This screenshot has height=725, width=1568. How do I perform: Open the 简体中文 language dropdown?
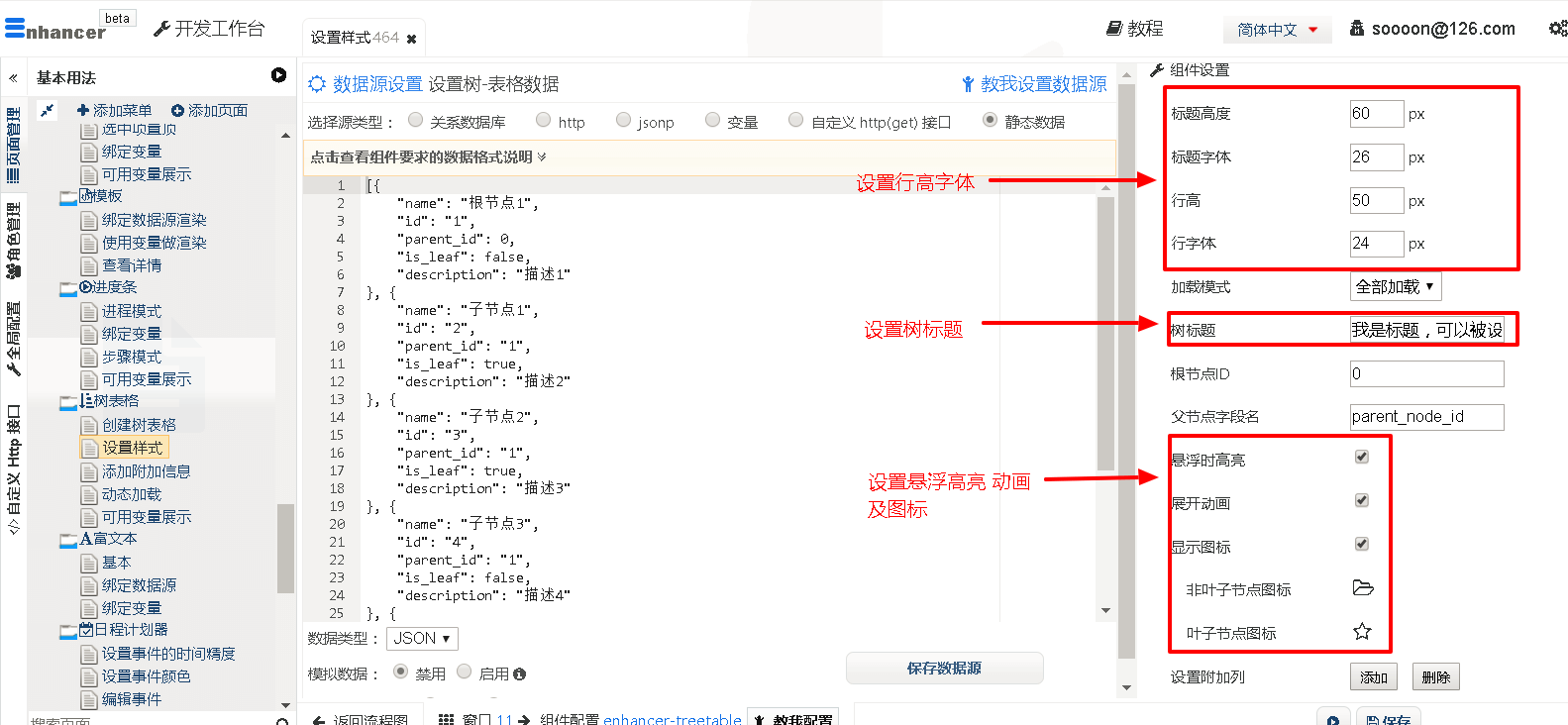click(1277, 30)
